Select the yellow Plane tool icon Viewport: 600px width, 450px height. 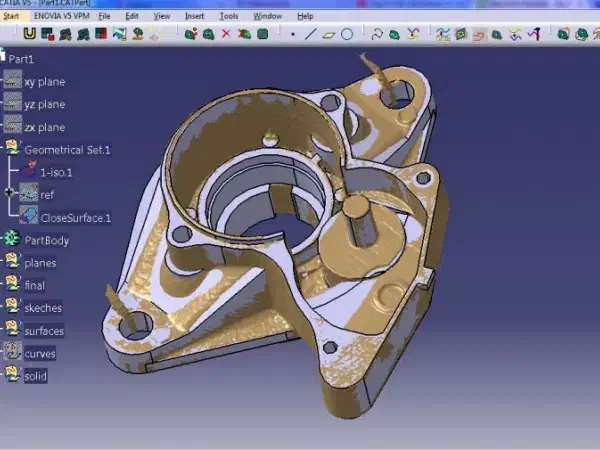[329, 34]
